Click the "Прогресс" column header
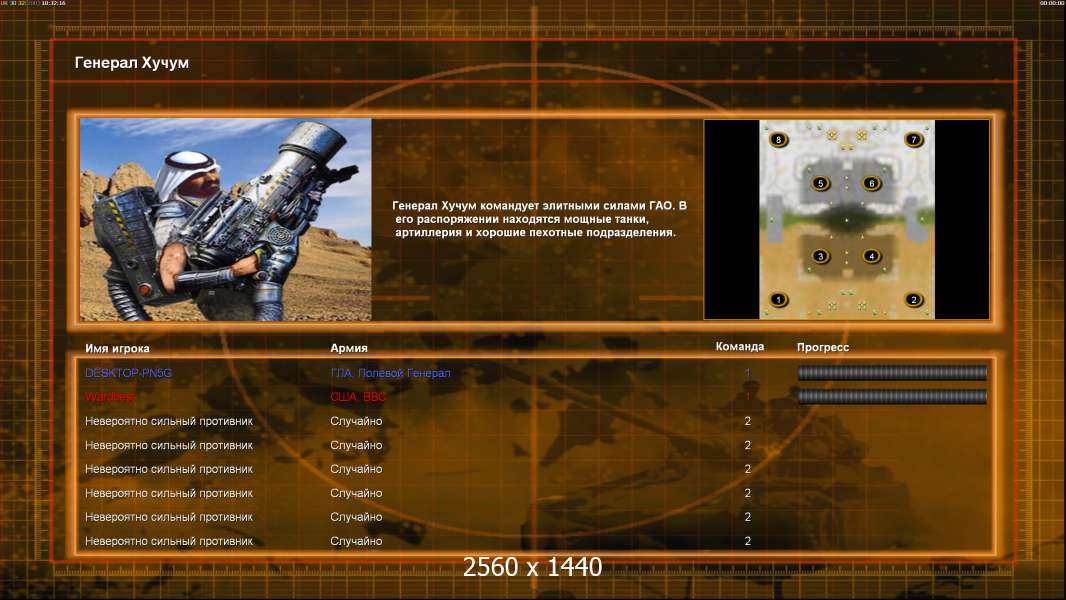 pyautogui.click(x=823, y=347)
